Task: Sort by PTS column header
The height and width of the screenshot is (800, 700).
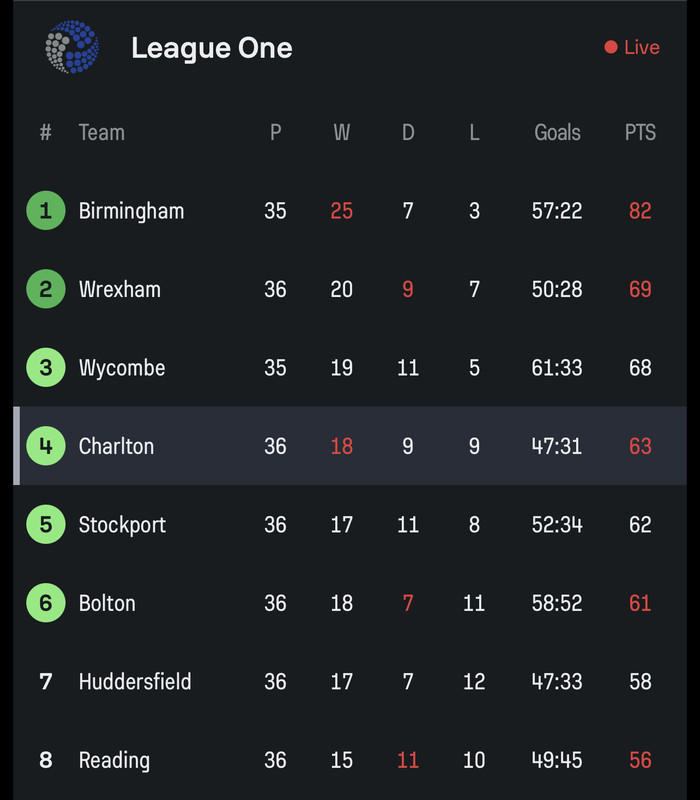Action: tap(640, 132)
